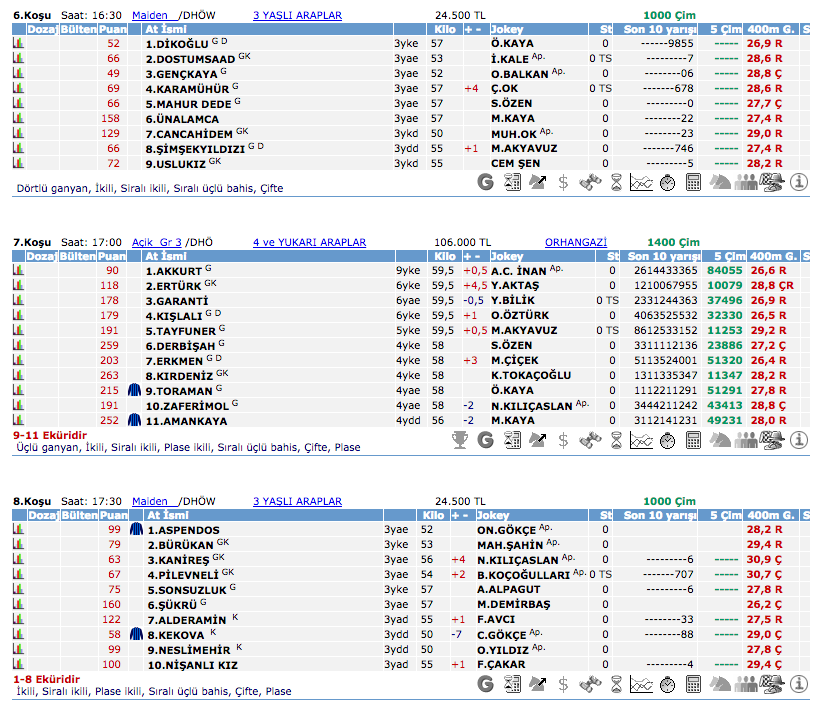The height and width of the screenshot is (713, 835).
Task: Click the trophy icon in race 7 toolbar
Action: pyautogui.click(x=460, y=438)
